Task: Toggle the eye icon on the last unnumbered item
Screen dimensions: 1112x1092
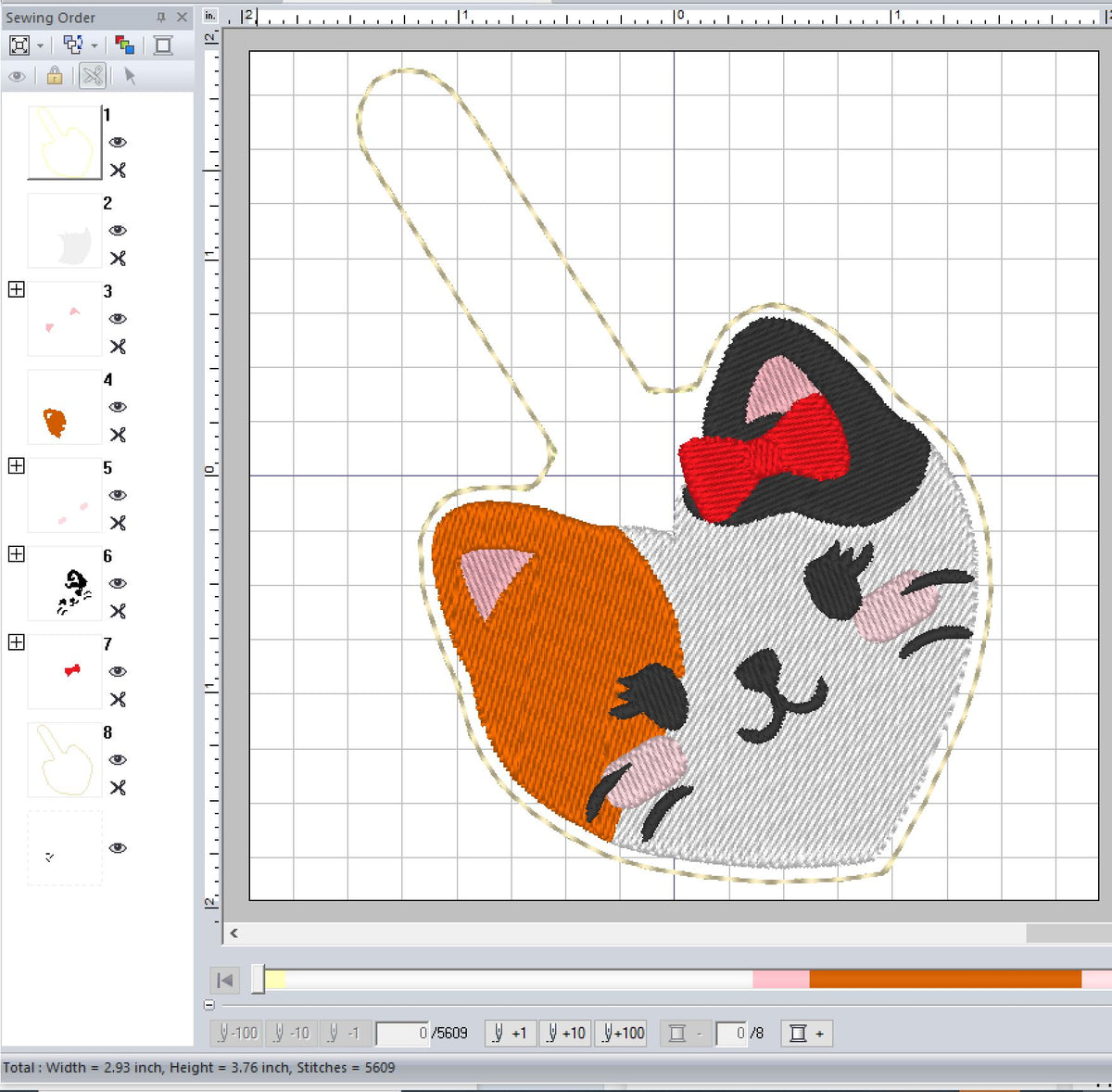Action: [x=118, y=847]
